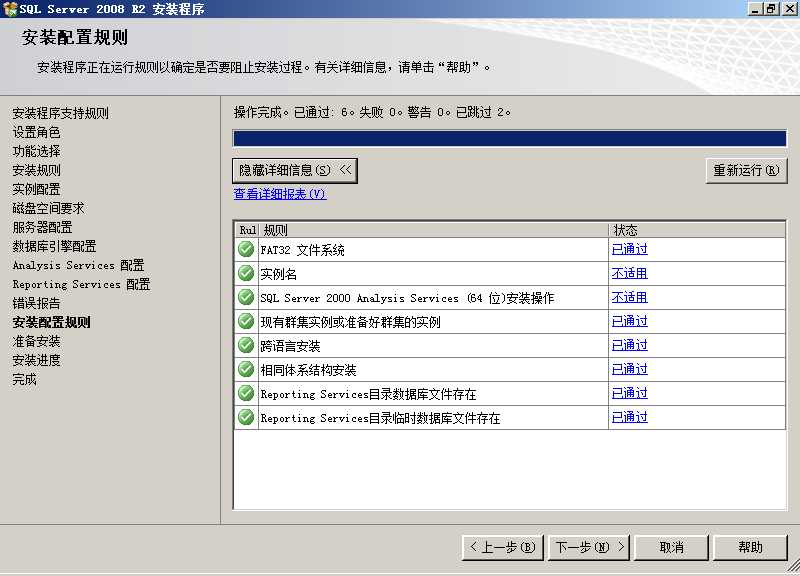Image resolution: width=800 pixels, height=576 pixels.
Task: Click green check icon beside 相同体系结构安装
Action: point(246,369)
